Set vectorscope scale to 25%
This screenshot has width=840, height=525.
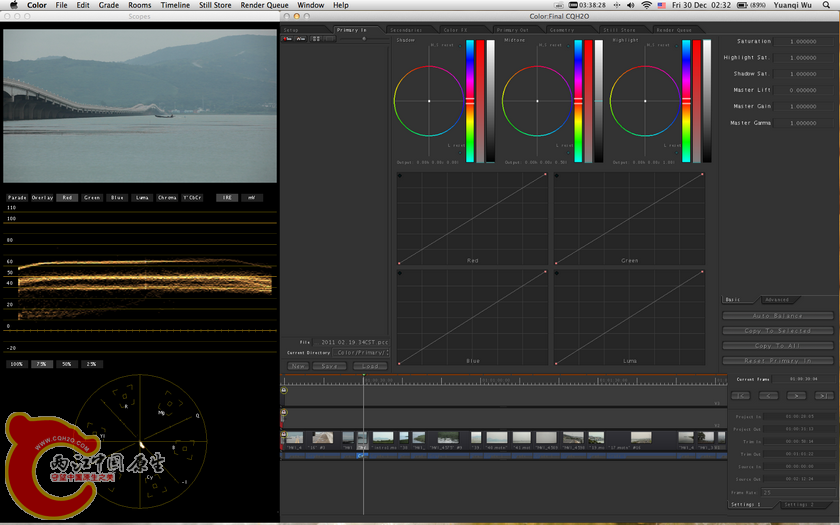pos(92,364)
